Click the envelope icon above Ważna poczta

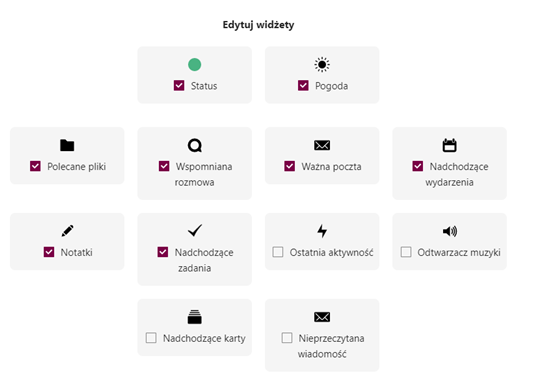click(322, 145)
